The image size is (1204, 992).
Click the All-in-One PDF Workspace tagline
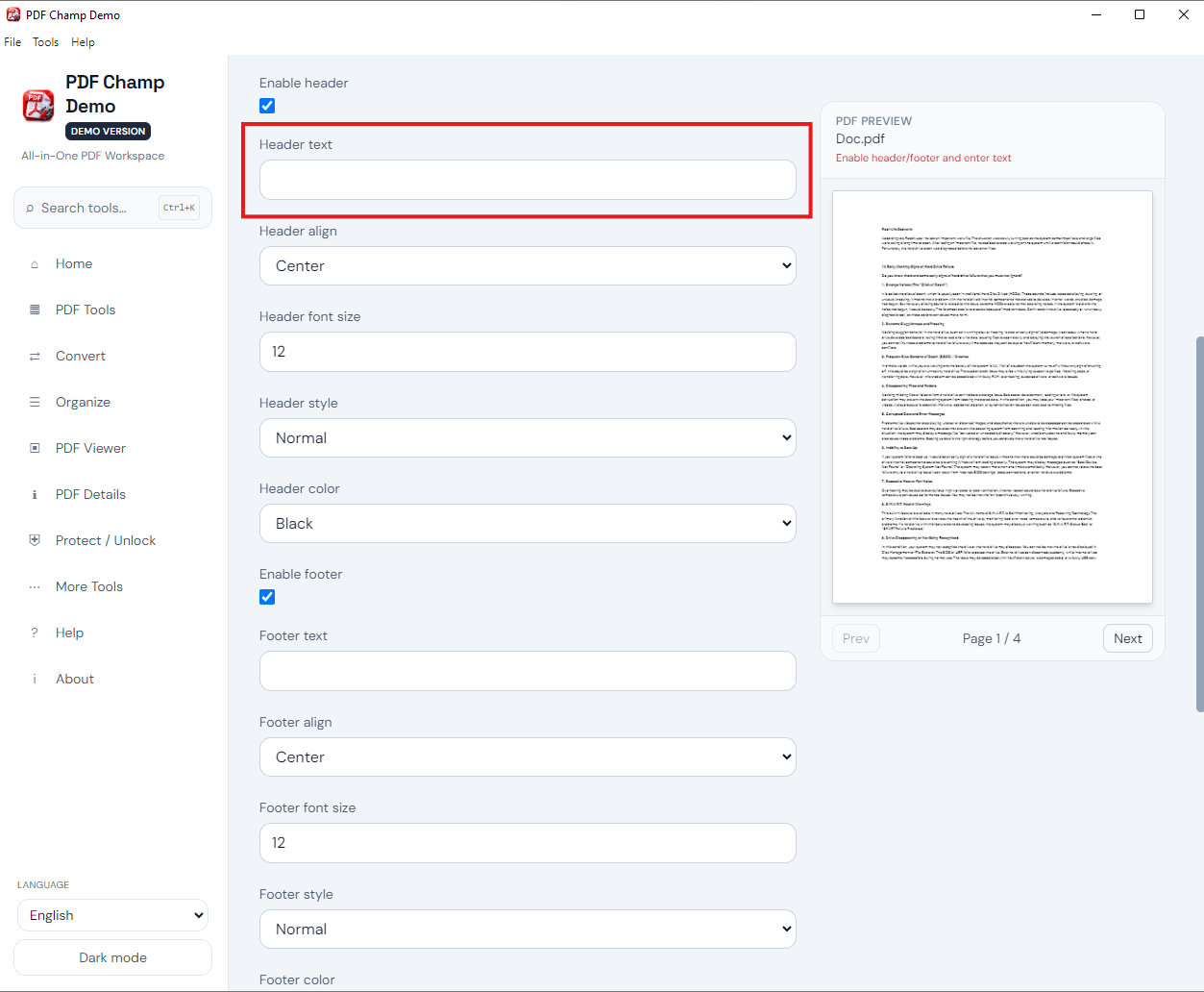click(93, 156)
